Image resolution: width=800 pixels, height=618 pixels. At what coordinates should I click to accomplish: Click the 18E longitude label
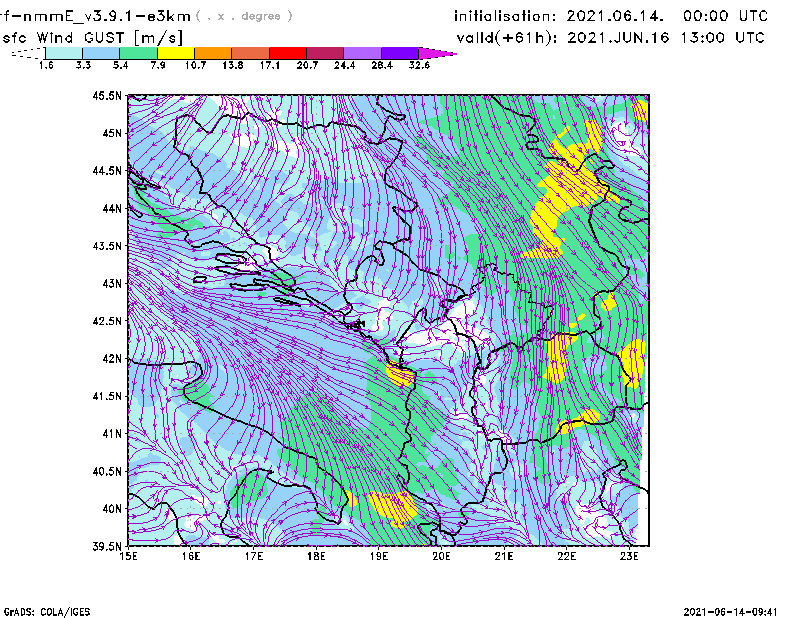coord(316,556)
